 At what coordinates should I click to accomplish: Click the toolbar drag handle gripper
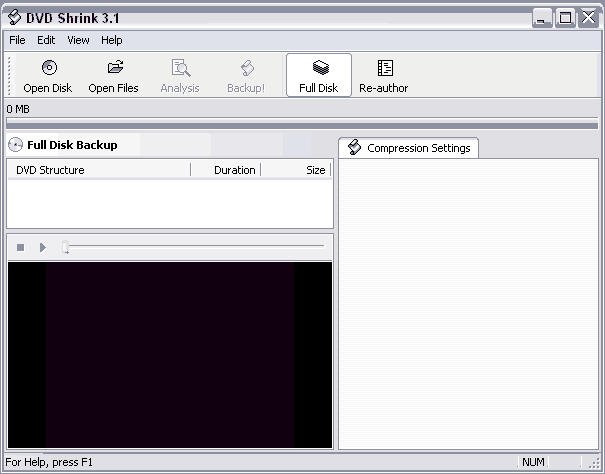click(10, 75)
